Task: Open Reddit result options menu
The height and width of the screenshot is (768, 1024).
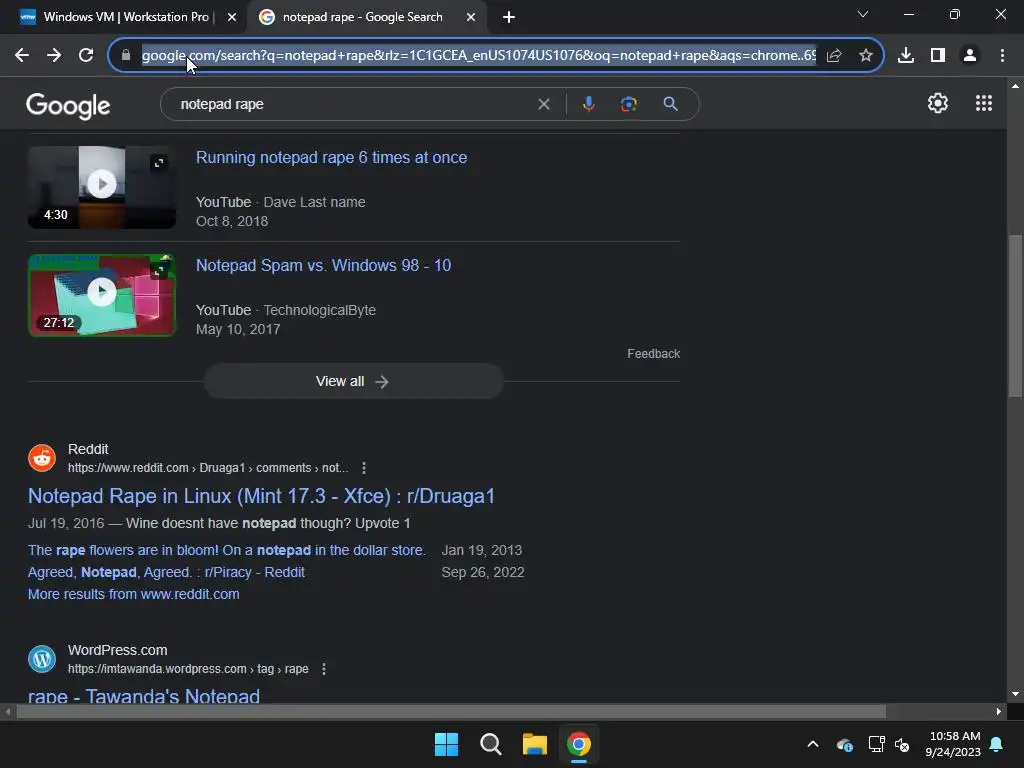Action: 364,468
